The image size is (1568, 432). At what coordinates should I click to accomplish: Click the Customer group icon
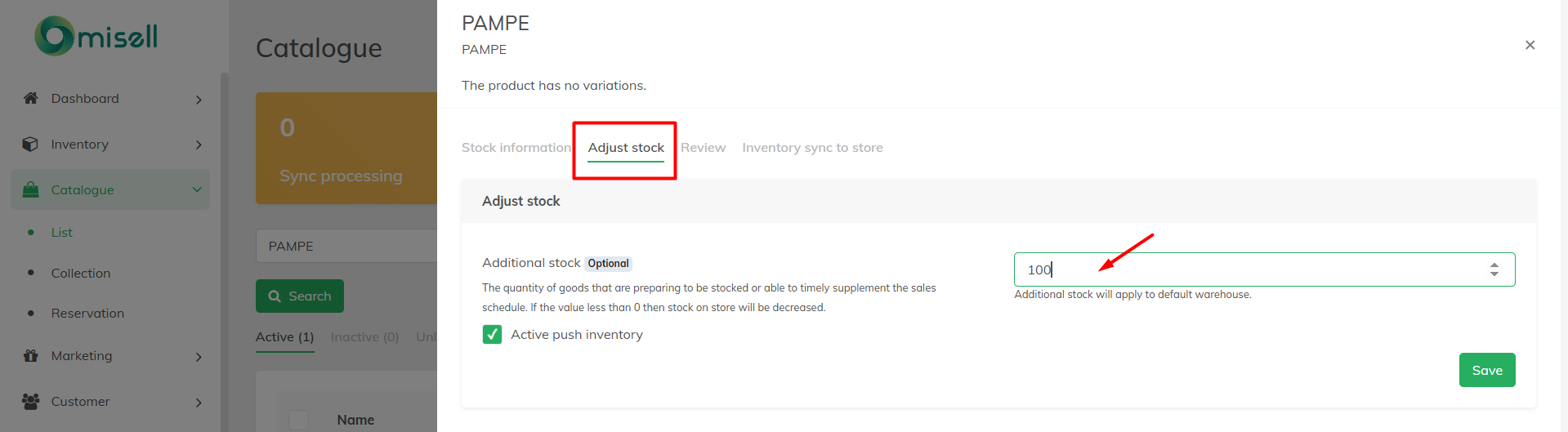click(31, 401)
